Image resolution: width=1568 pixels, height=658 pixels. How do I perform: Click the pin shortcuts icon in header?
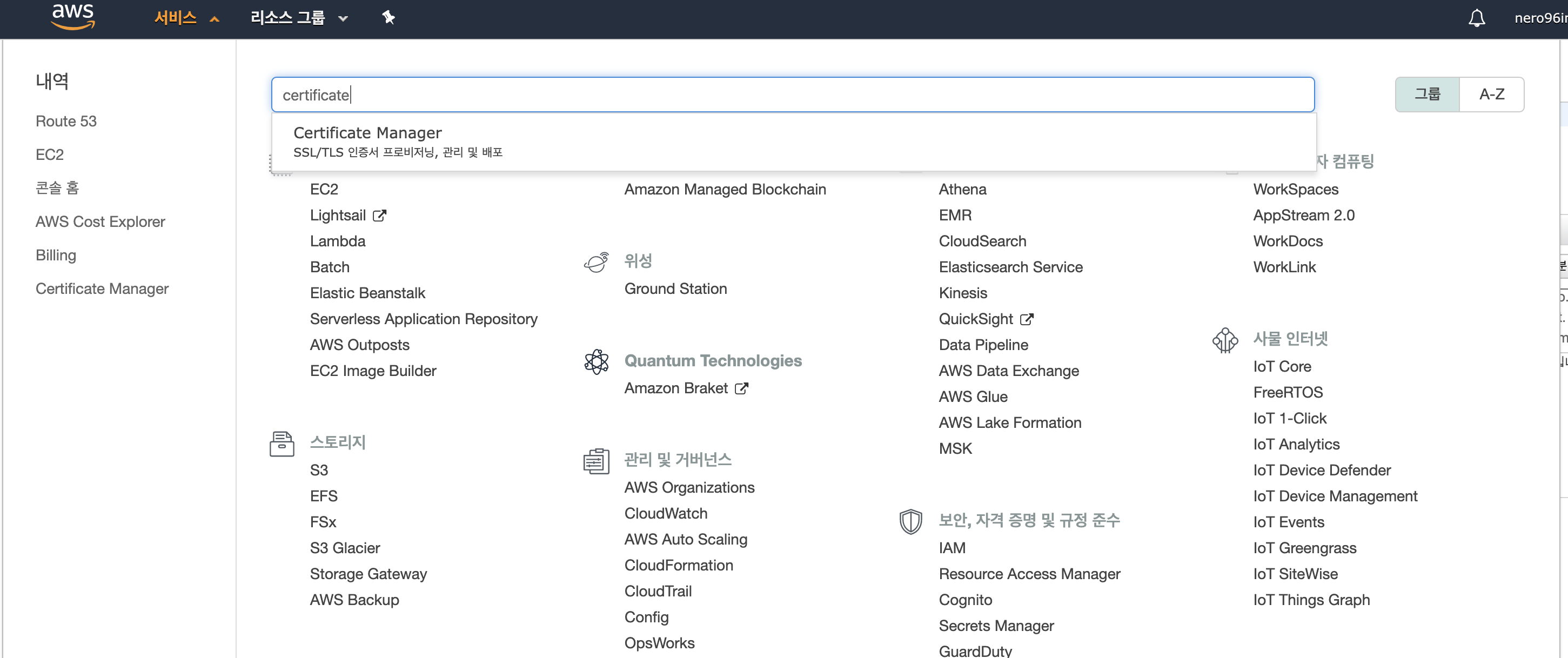point(388,18)
